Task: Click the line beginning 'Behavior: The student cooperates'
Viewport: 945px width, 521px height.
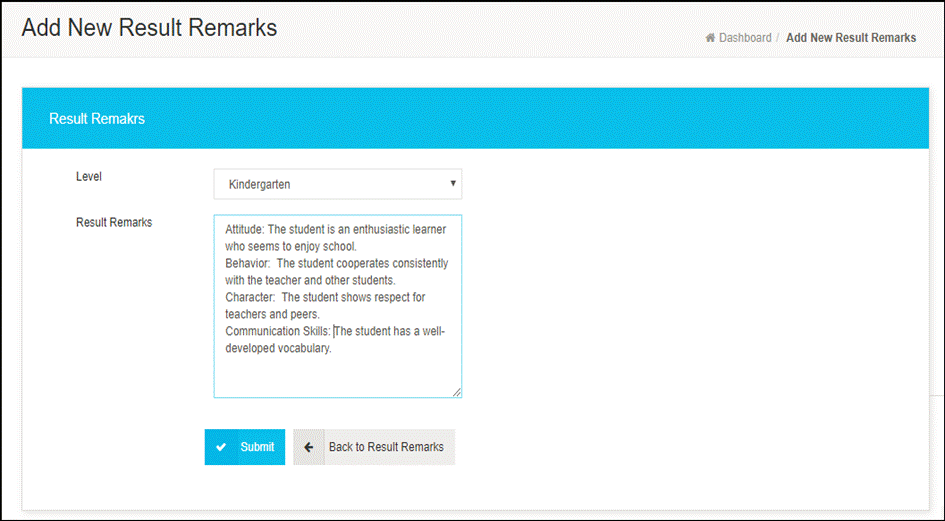Action: pyautogui.click(x=337, y=264)
